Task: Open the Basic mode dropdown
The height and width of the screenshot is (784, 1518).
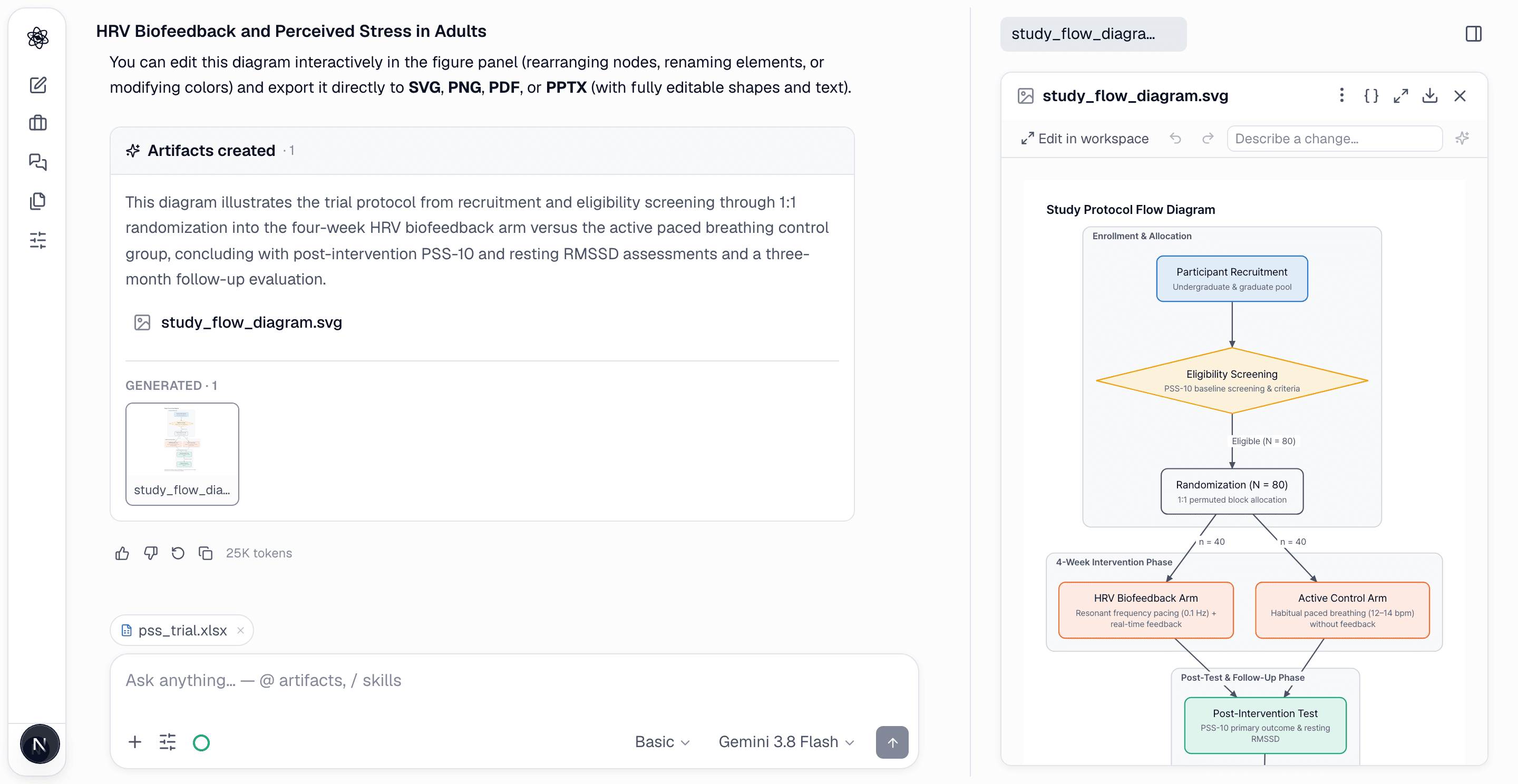Action: click(662, 742)
